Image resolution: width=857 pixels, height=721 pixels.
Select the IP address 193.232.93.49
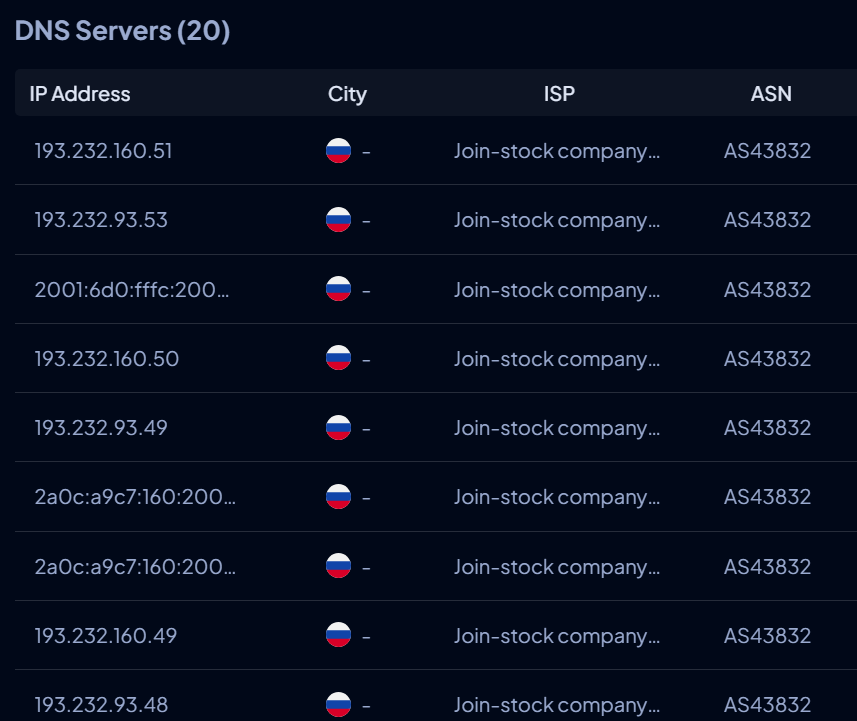101,428
